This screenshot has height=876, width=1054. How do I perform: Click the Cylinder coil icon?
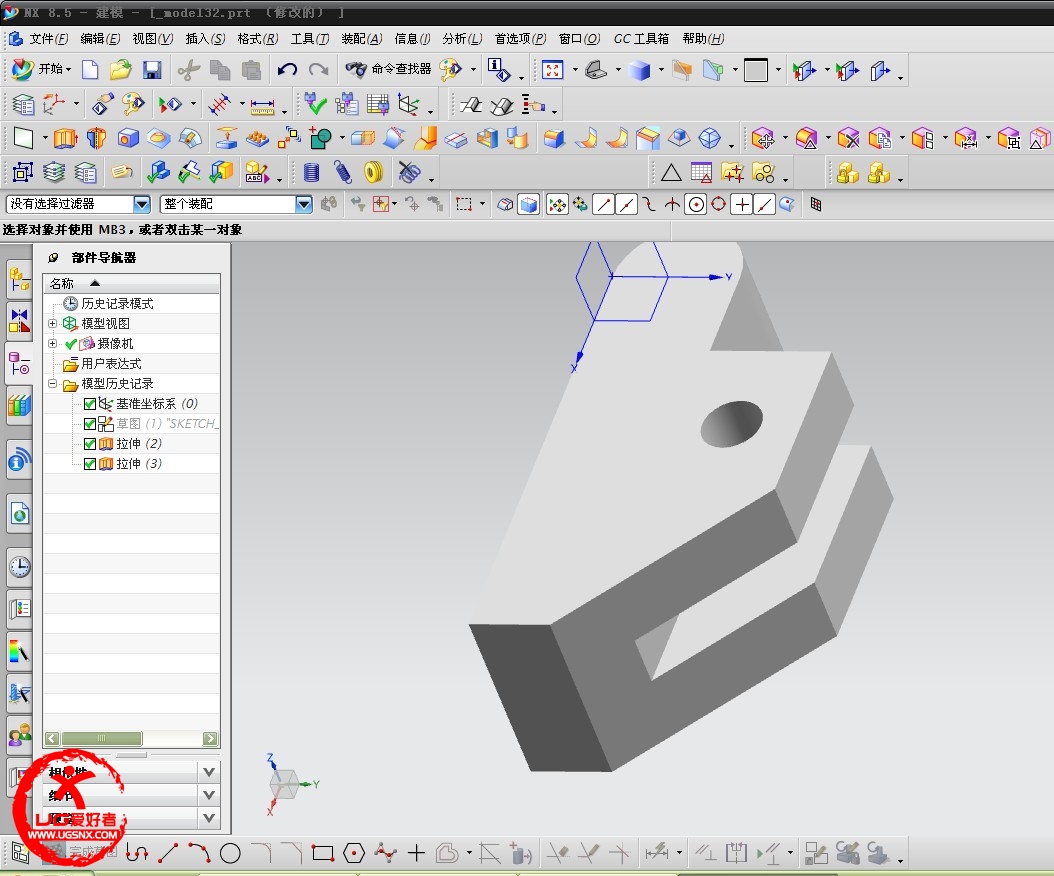point(311,173)
